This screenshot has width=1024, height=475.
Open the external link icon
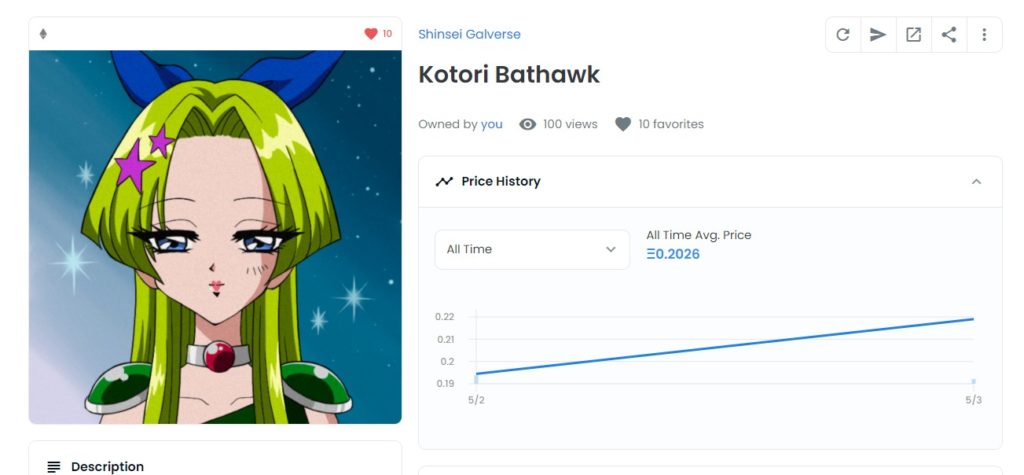(x=913, y=35)
